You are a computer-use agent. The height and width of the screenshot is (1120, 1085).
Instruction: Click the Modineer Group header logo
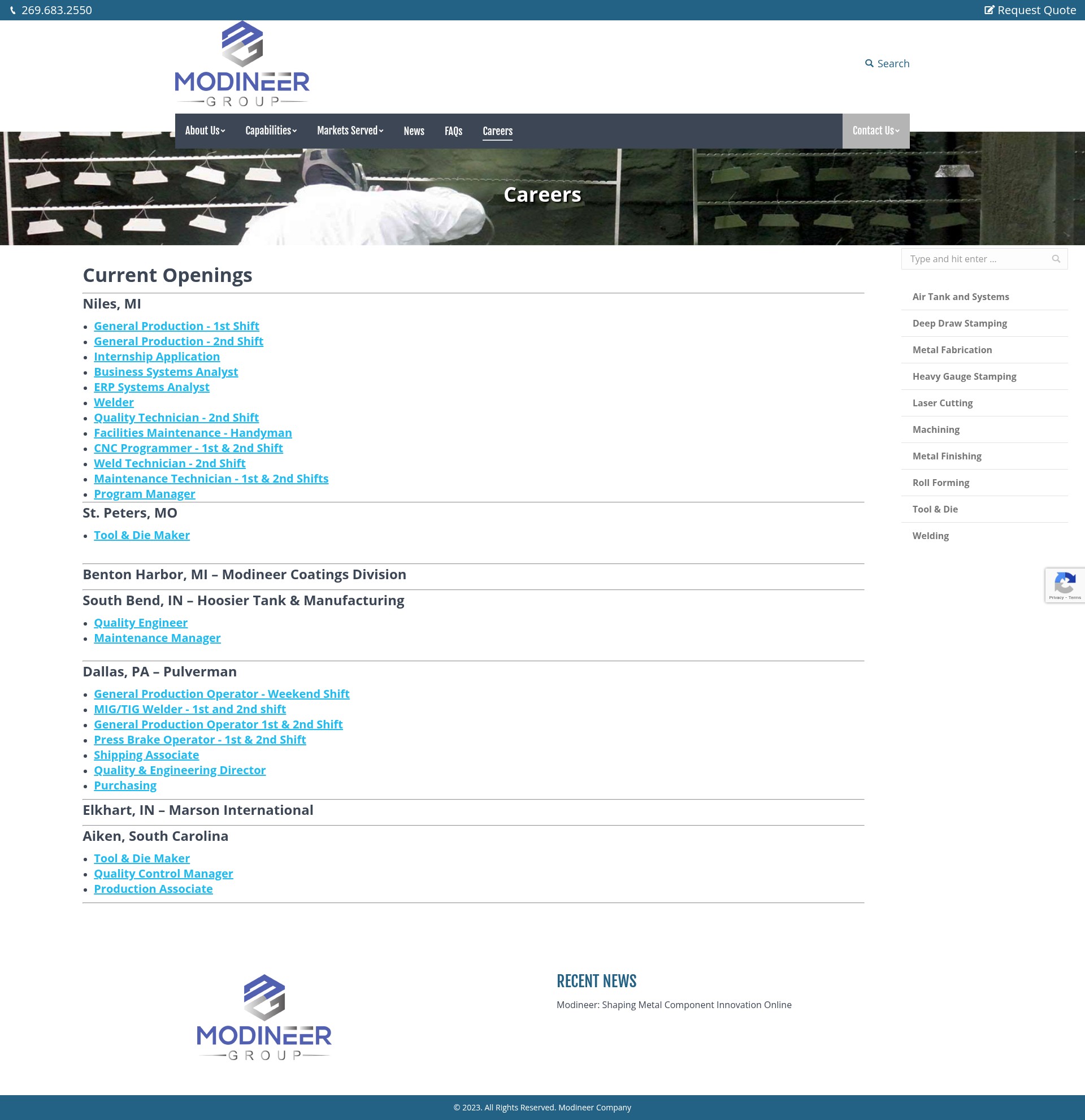tap(242, 63)
